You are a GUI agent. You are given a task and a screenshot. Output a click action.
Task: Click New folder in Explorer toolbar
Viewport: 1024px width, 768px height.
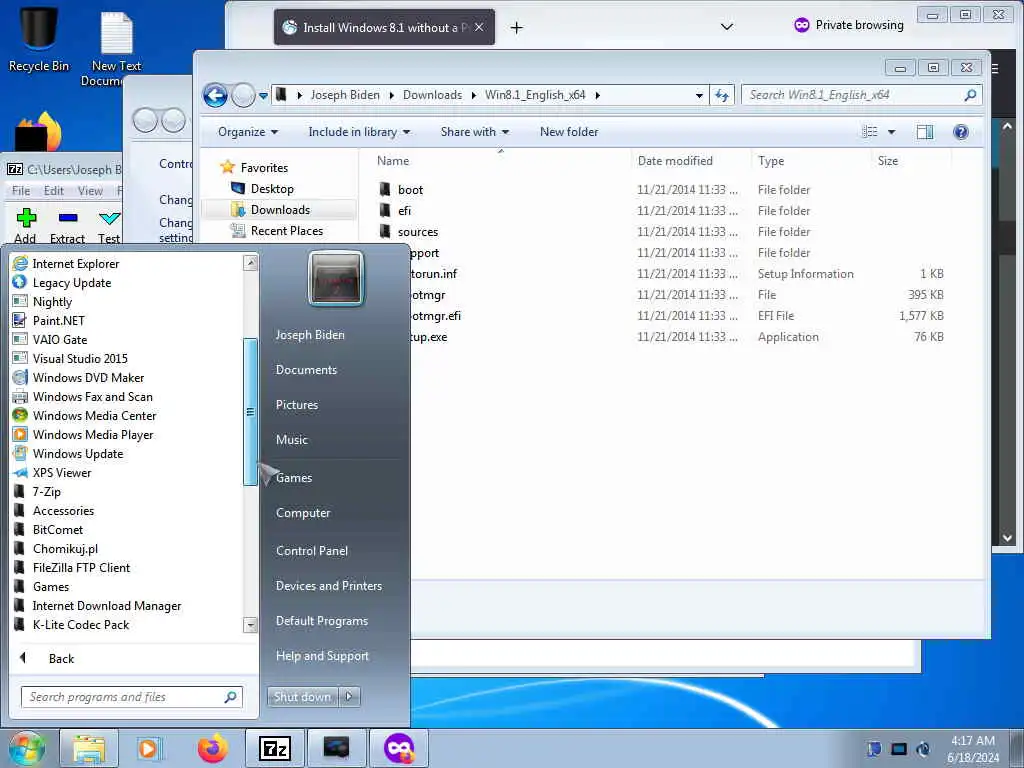coord(569,132)
